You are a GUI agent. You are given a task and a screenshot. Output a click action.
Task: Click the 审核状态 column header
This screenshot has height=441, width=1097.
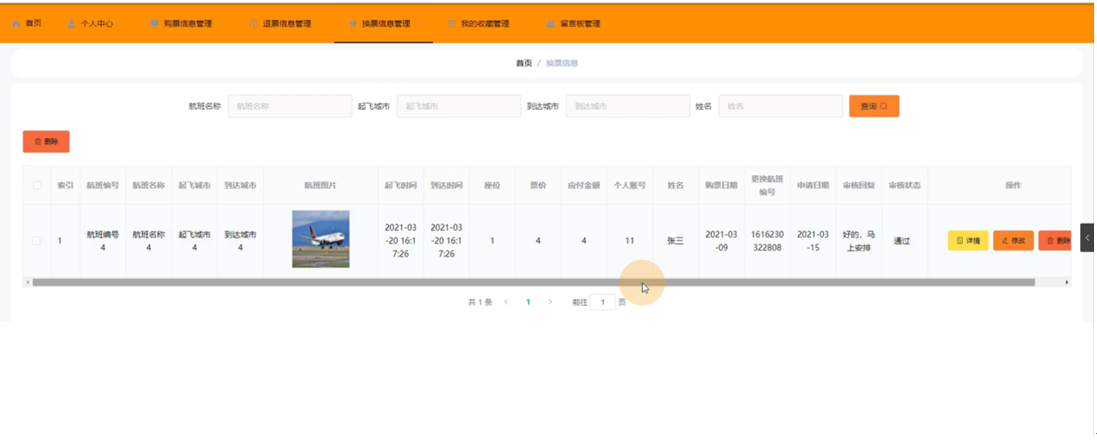(x=904, y=186)
